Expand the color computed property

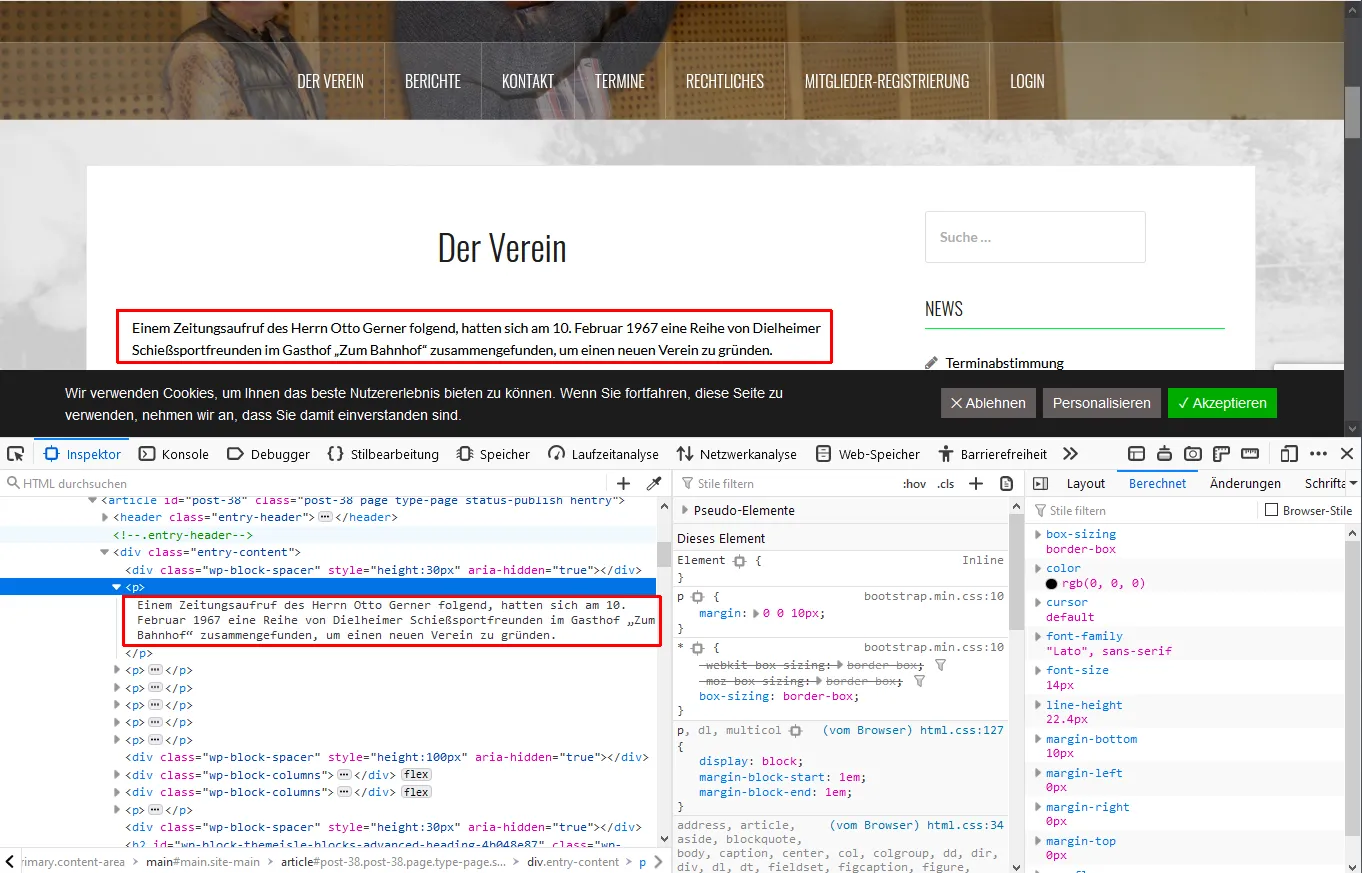coord(1038,568)
